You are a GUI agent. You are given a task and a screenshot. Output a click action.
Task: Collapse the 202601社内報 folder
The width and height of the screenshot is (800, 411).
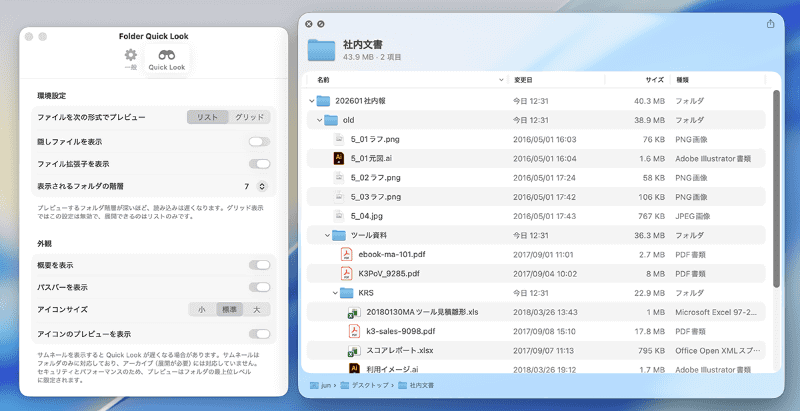(312, 101)
